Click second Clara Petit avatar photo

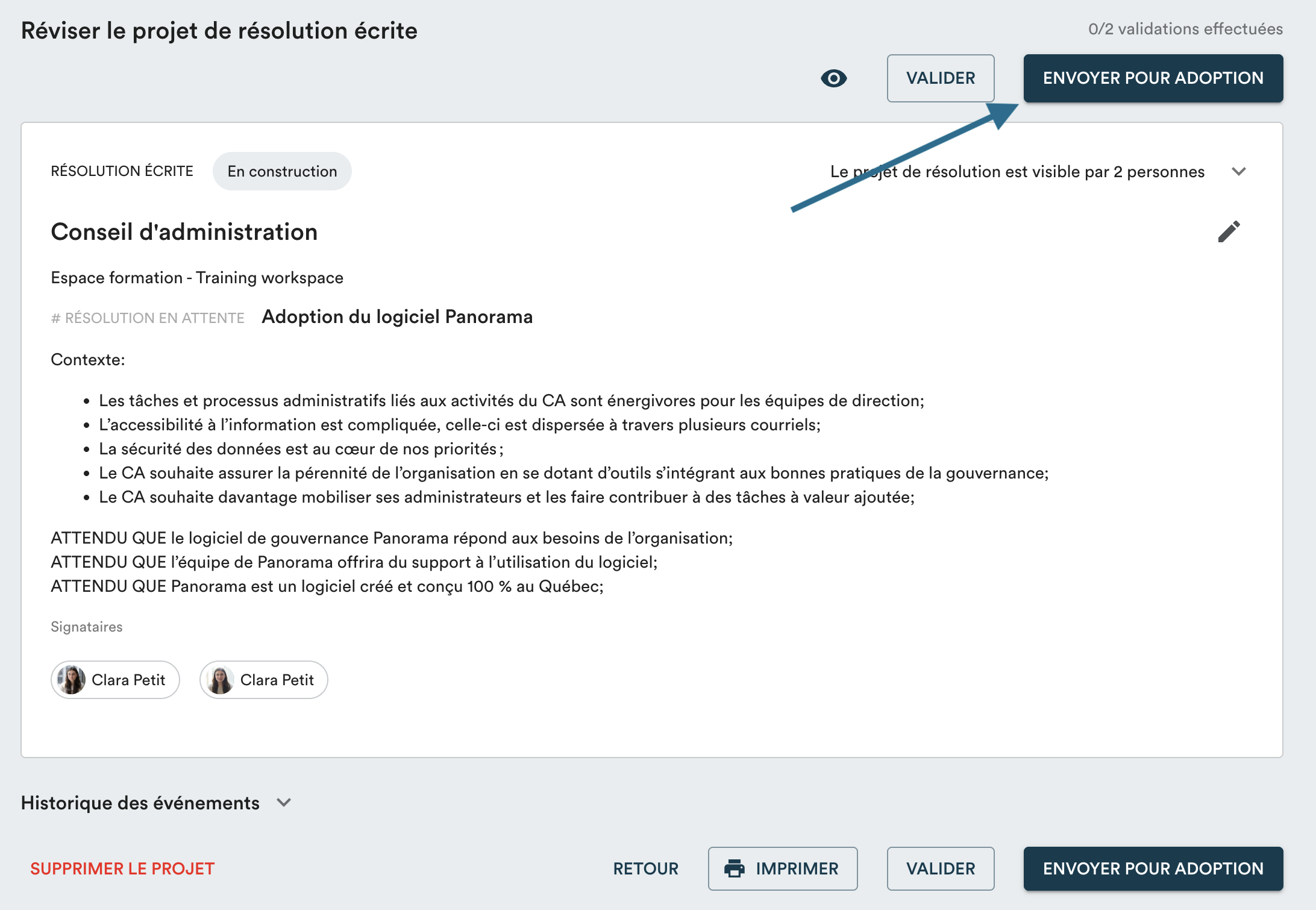pos(220,680)
